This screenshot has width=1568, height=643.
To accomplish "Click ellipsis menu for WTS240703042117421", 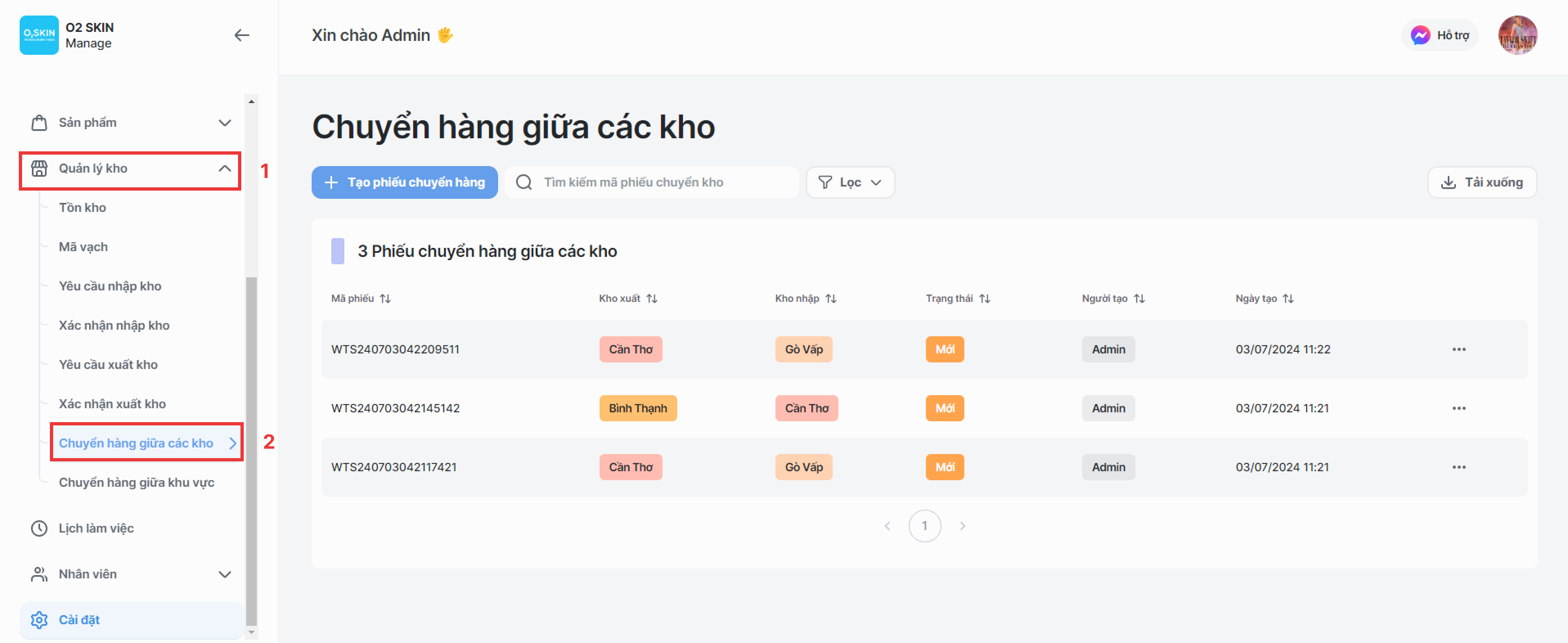I will coord(1458,467).
